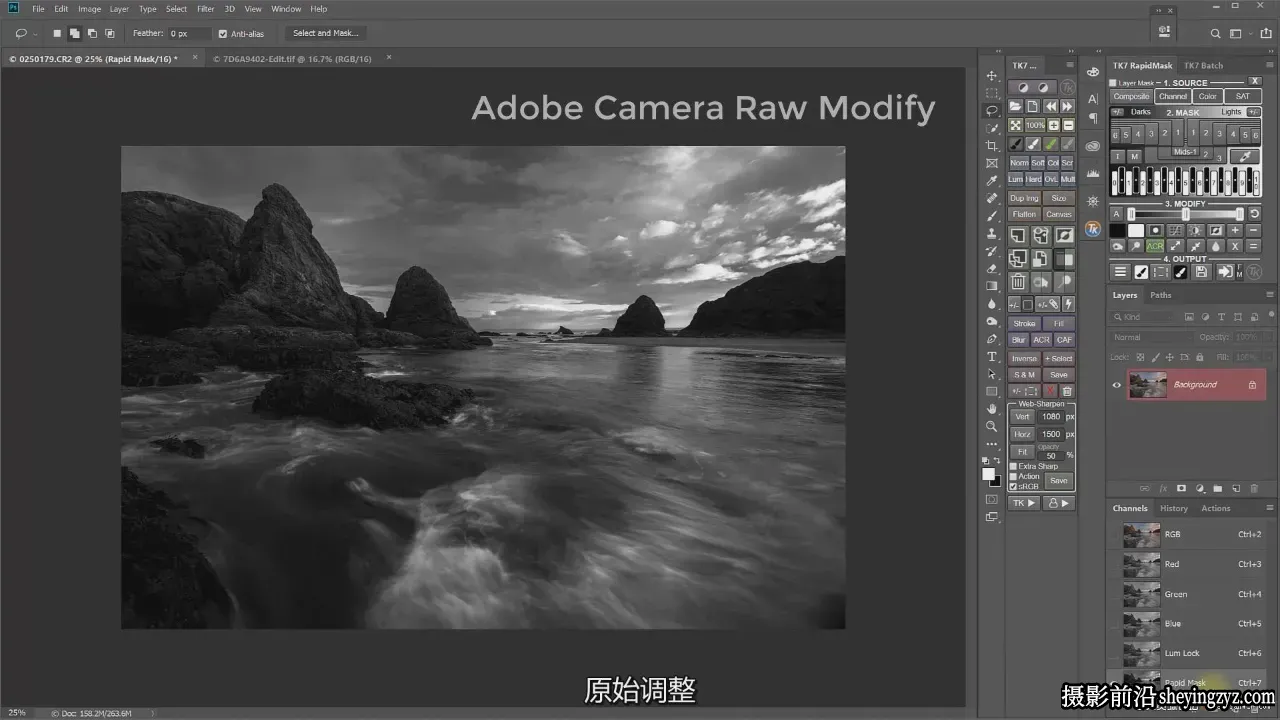Screen dimensions: 1280x720
Task: Select the New selection mode button
Action: [57, 33]
